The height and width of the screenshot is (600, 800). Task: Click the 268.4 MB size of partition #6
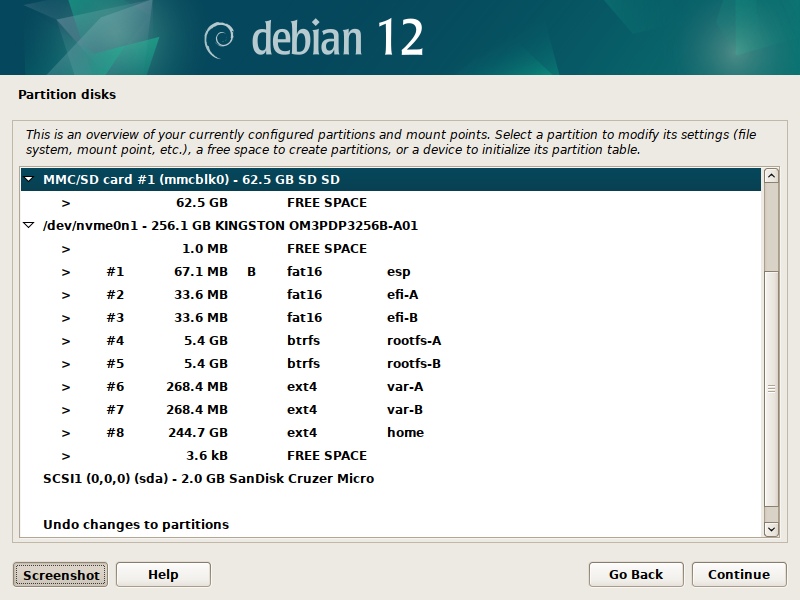pos(197,386)
